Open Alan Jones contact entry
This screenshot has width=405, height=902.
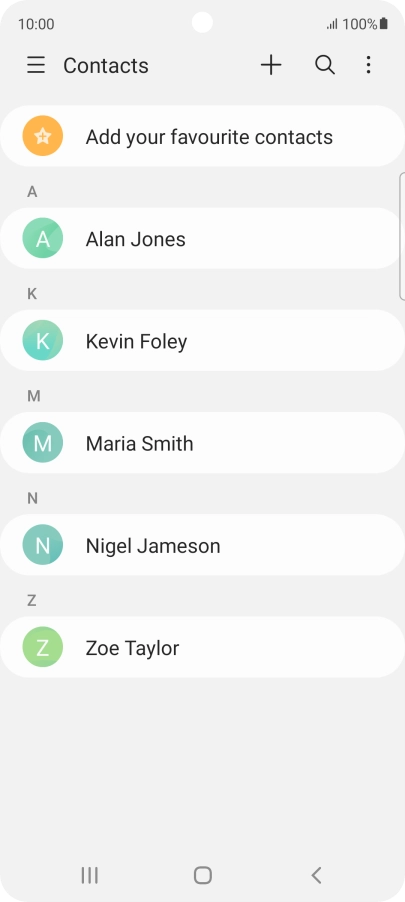202,238
